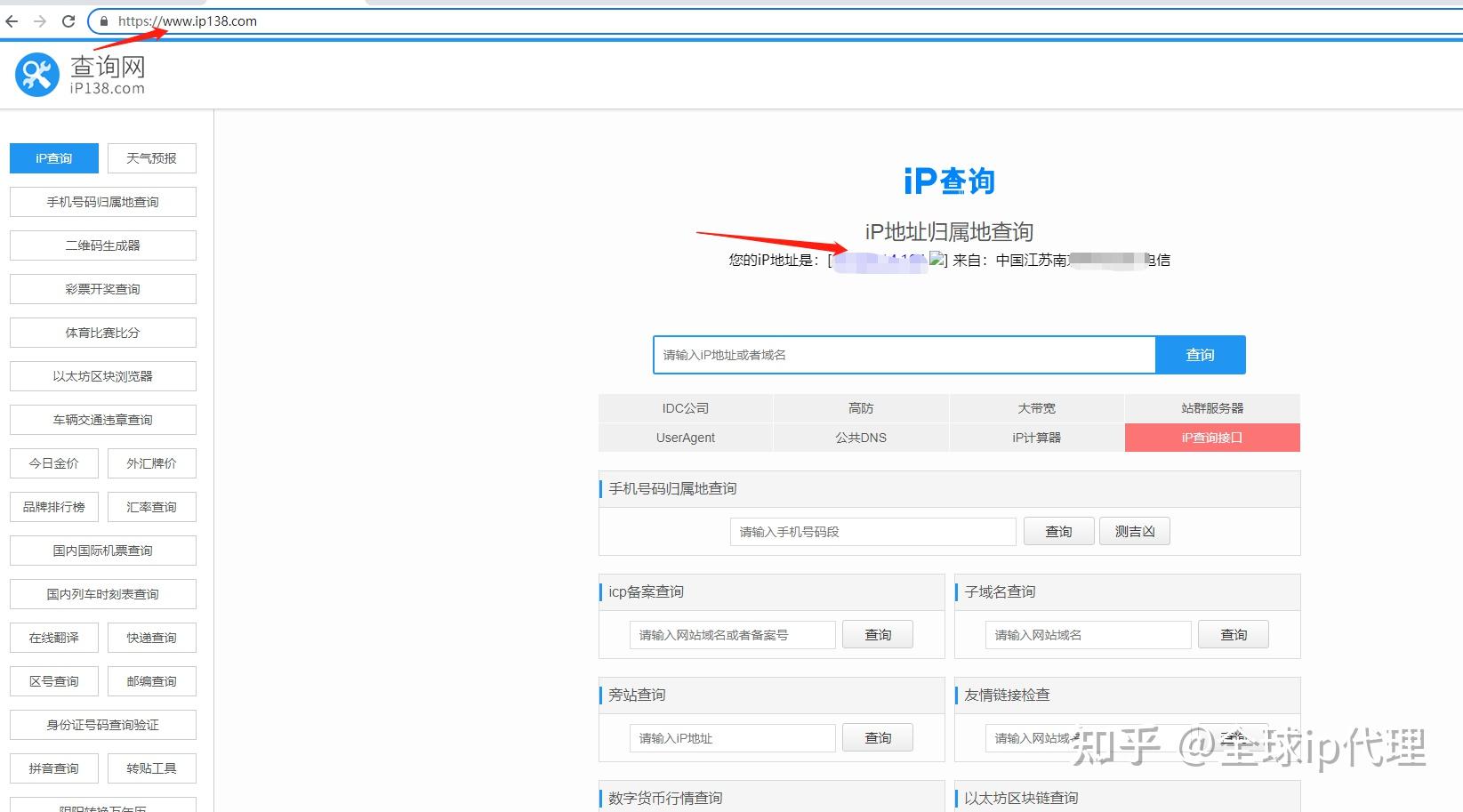Select the UserAgent category
The height and width of the screenshot is (812, 1463).
tap(685, 437)
